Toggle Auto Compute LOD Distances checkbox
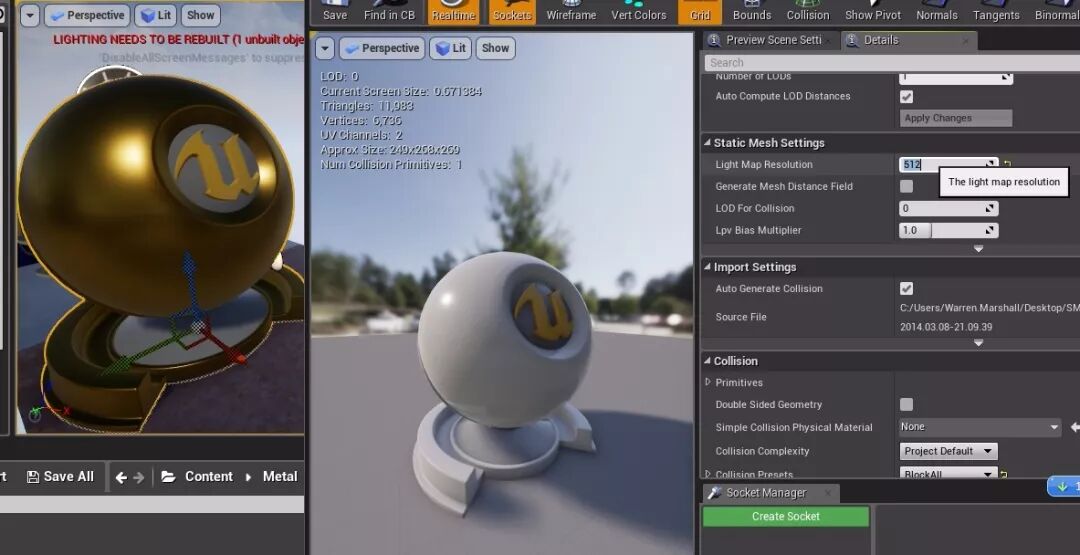The height and width of the screenshot is (555, 1080). (x=906, y=96)
